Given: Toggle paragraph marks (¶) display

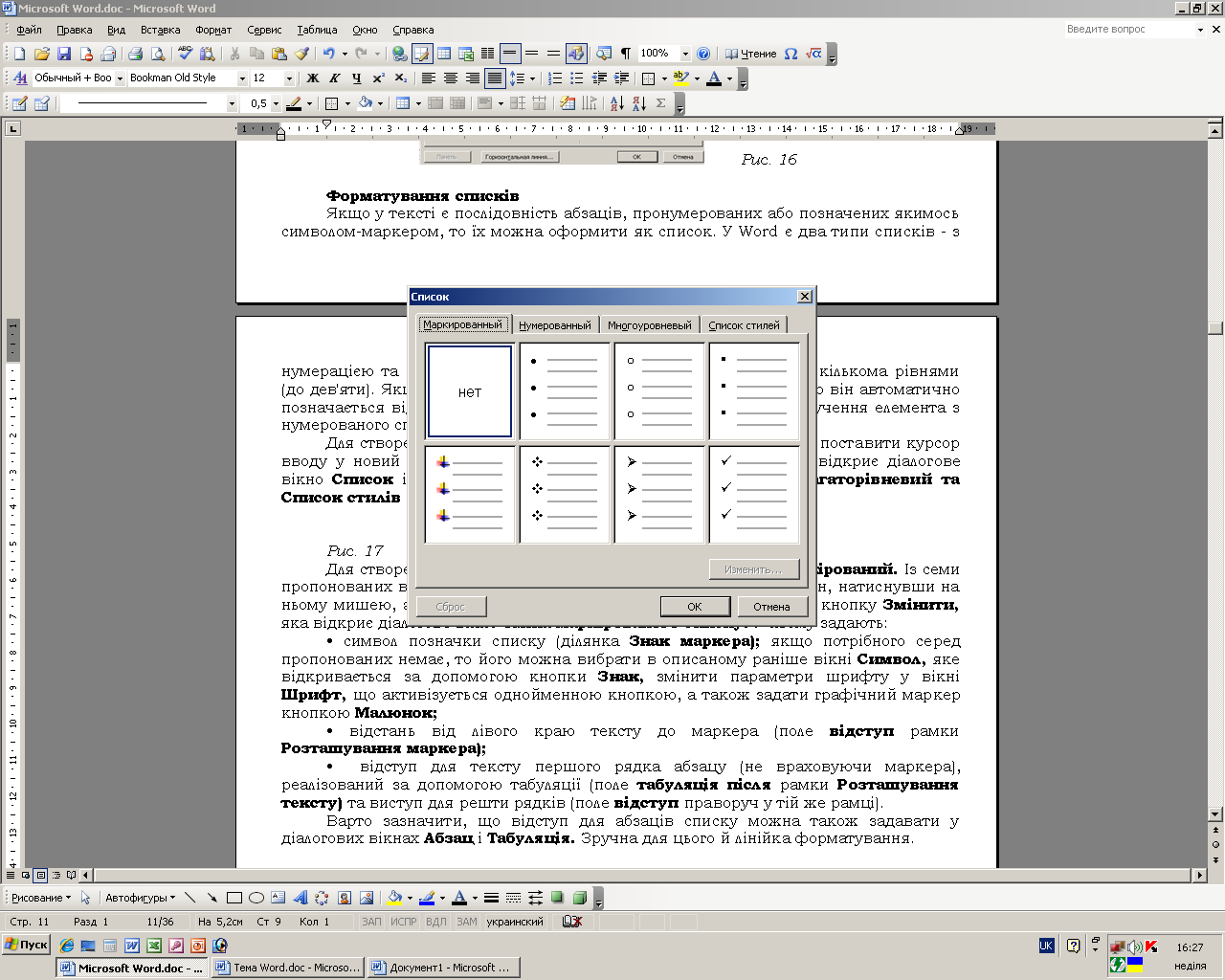Looking at the screenshot, I should point(625,54).
